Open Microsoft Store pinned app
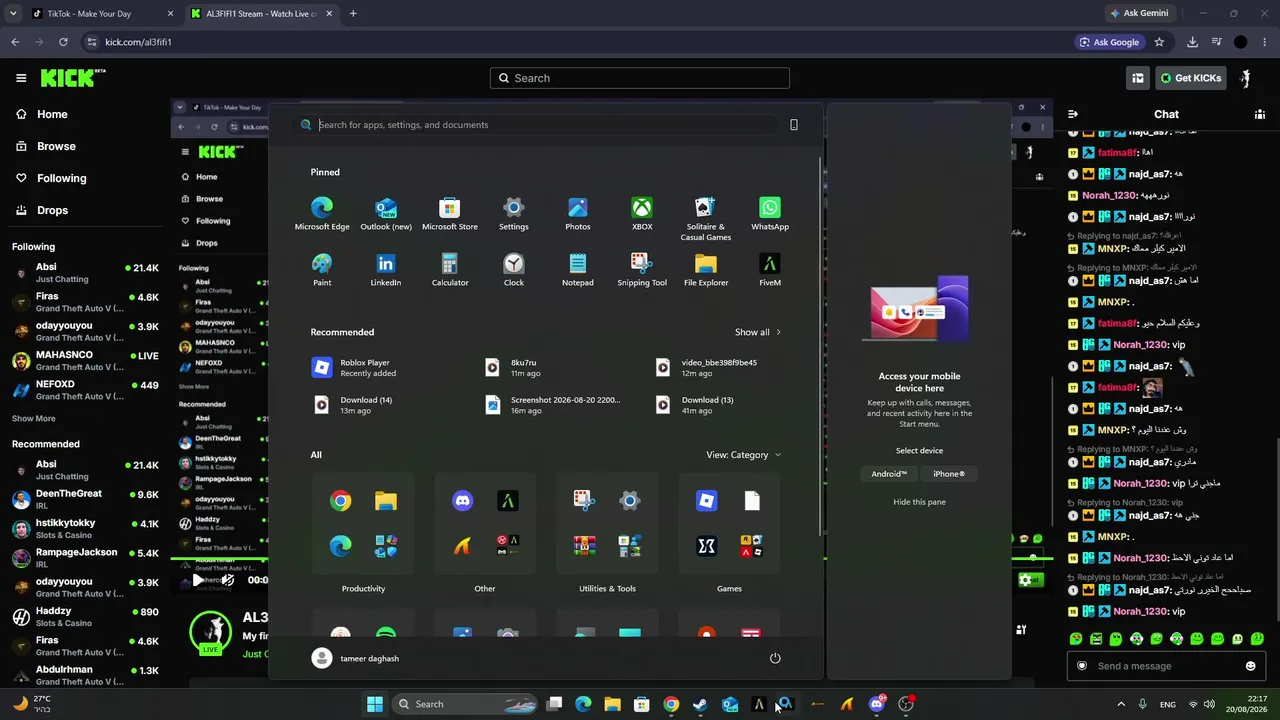This screenshot has width=1280, height=720. click(x=450, y=214)
